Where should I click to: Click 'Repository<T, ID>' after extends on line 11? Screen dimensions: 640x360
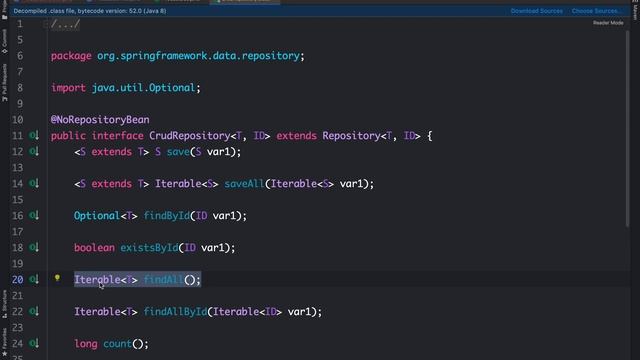point(371,136)
